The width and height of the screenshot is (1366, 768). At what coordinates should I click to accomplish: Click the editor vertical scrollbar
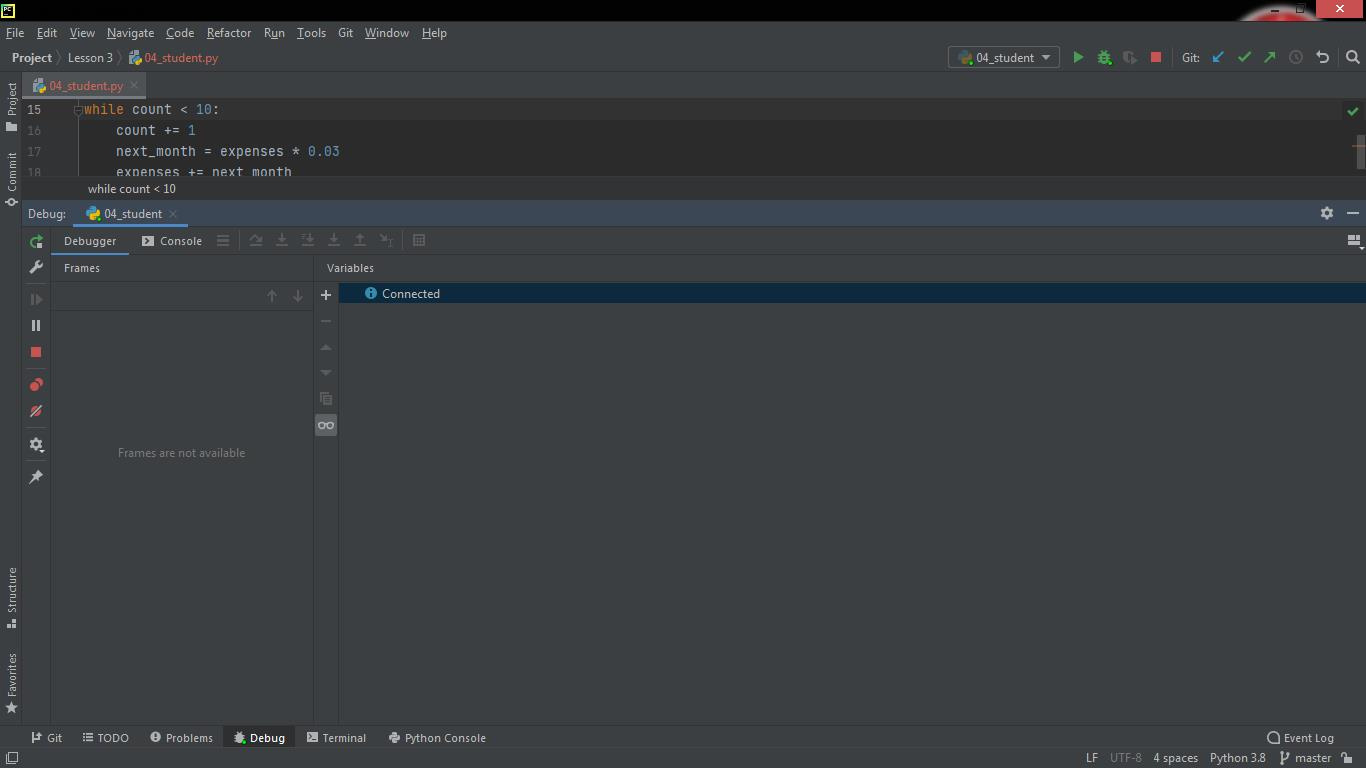pyautogui.click(x=1360, y=150)
